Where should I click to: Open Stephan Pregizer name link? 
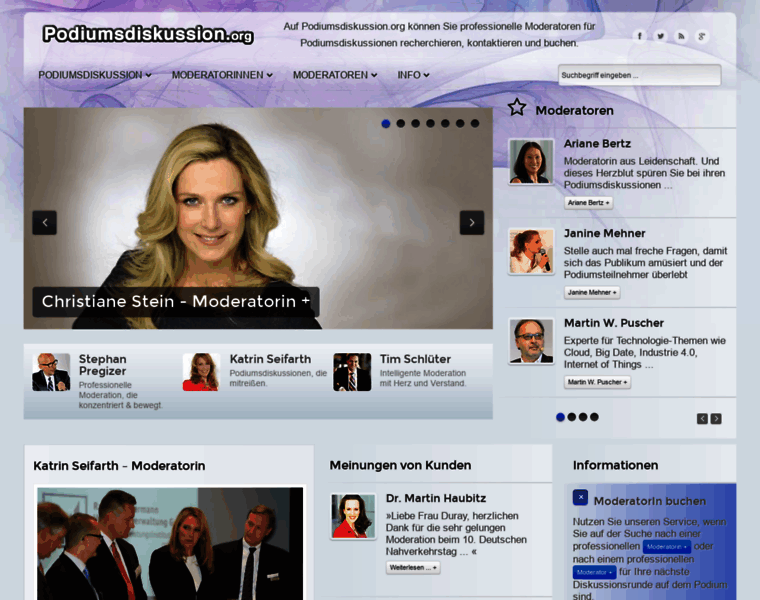tap(103, 365)
